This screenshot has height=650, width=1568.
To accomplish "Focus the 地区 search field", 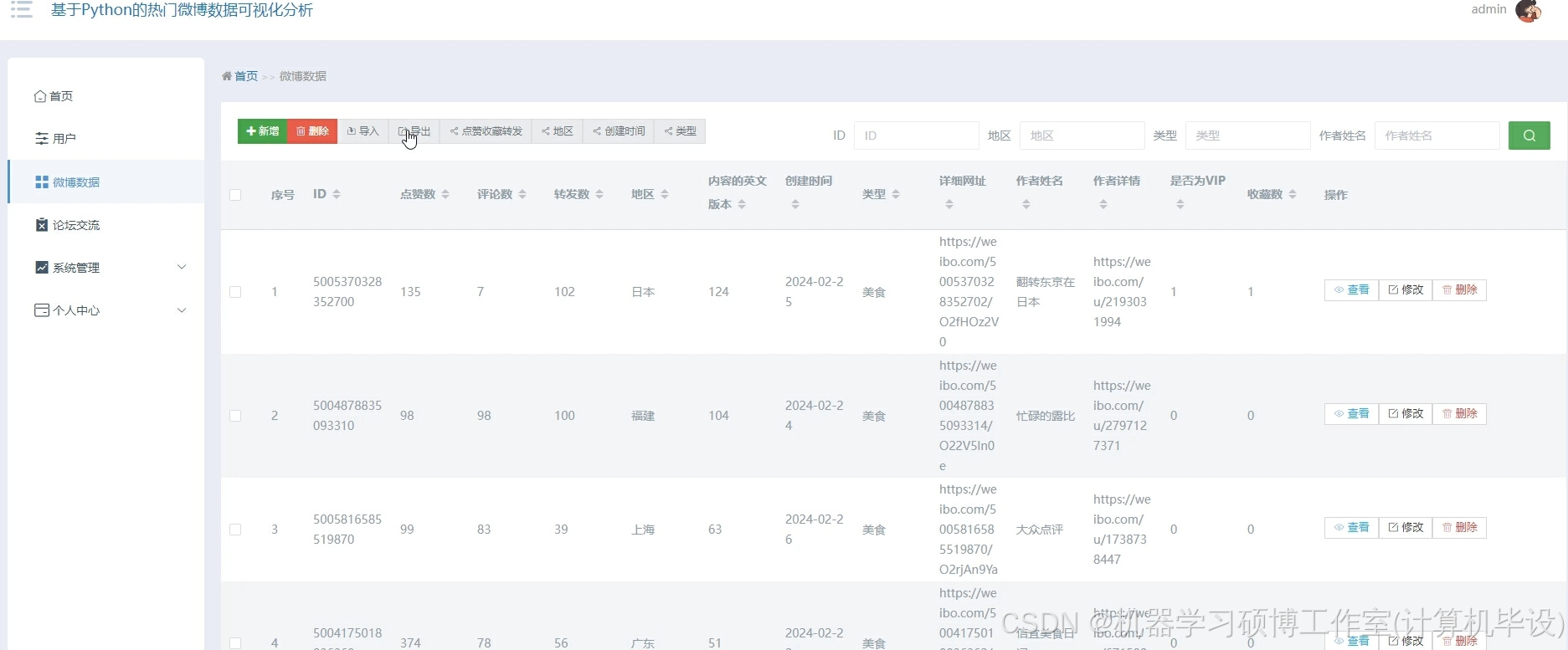I will click(x=1082, y=136).
